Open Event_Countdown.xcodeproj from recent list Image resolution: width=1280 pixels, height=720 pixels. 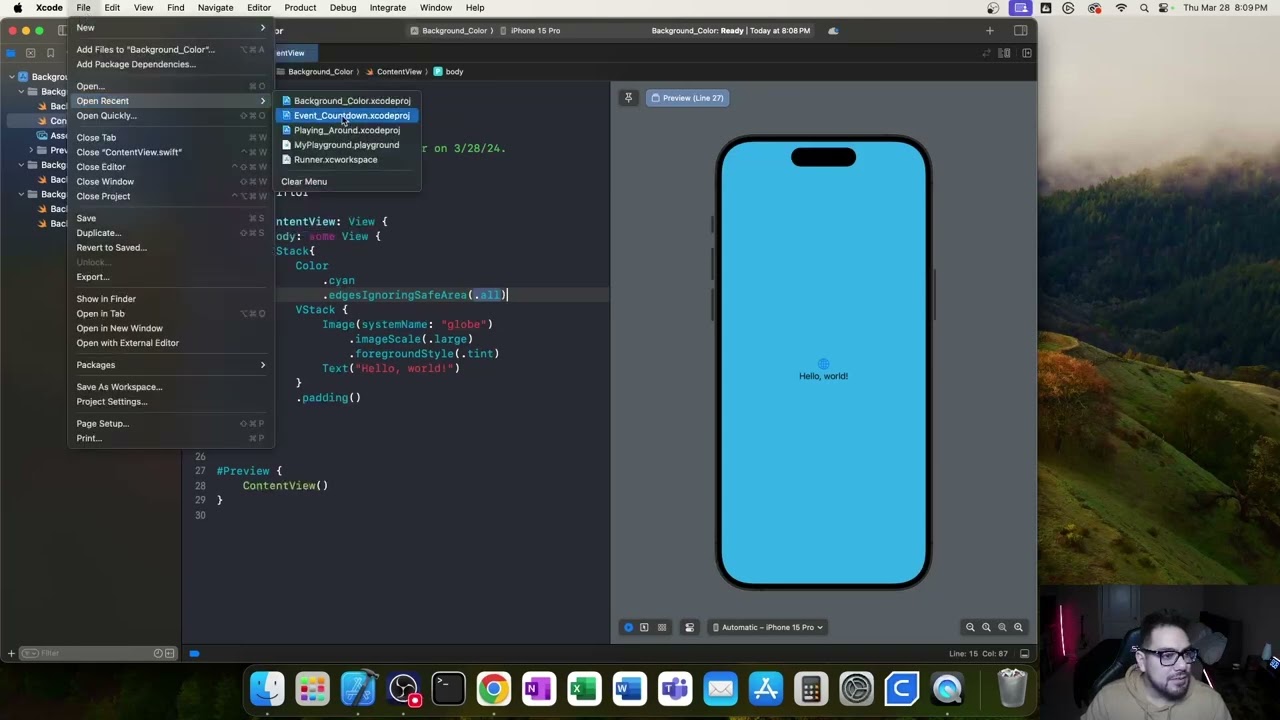[346, 115]
